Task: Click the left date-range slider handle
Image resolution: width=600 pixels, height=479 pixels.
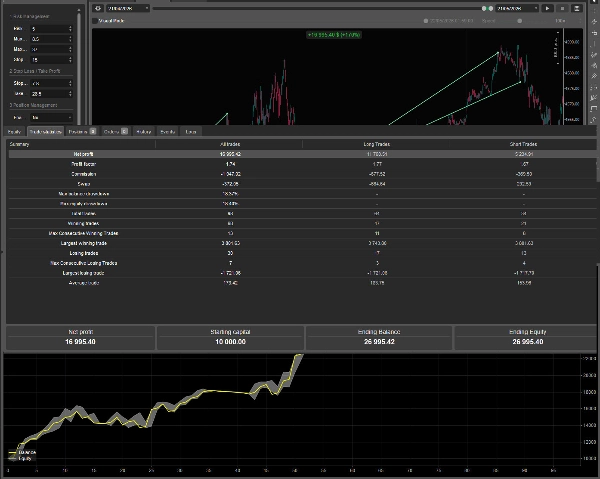Action: pos(484,8)
